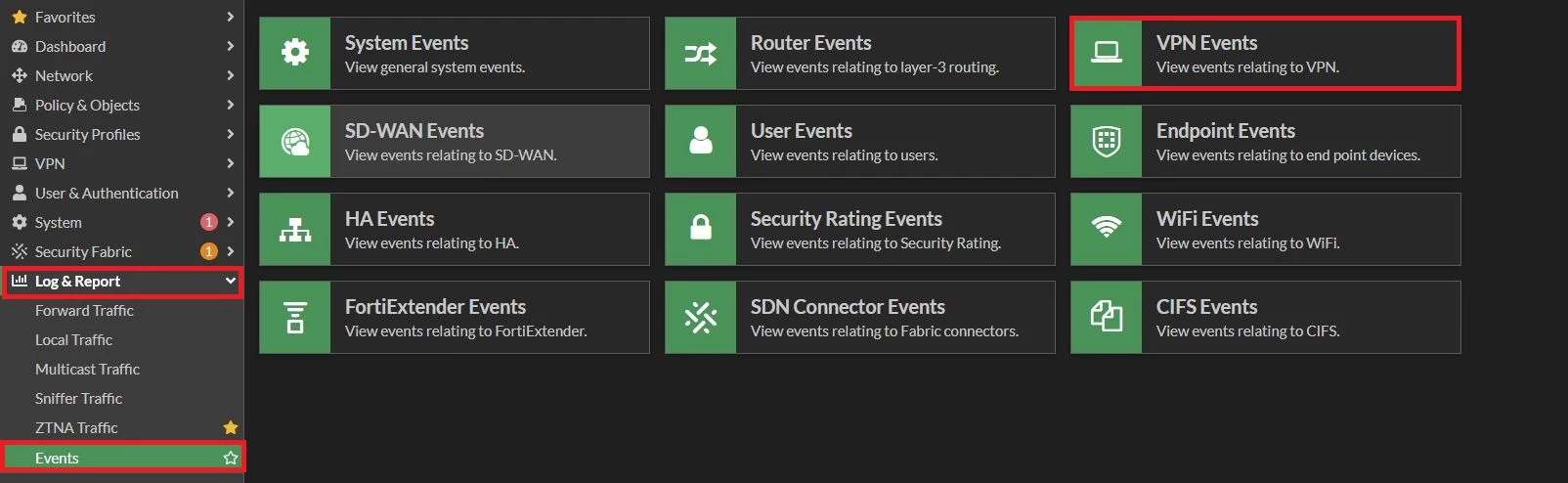1568x483 pixels.
Task: Expand the Dashboard menu chevron
Action: click(230, 46)
